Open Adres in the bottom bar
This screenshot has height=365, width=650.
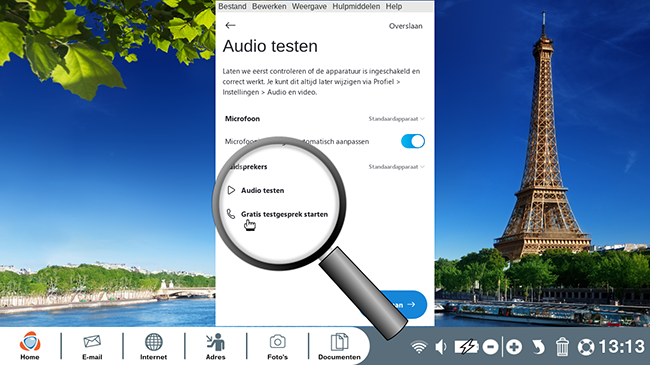point(216,347)
